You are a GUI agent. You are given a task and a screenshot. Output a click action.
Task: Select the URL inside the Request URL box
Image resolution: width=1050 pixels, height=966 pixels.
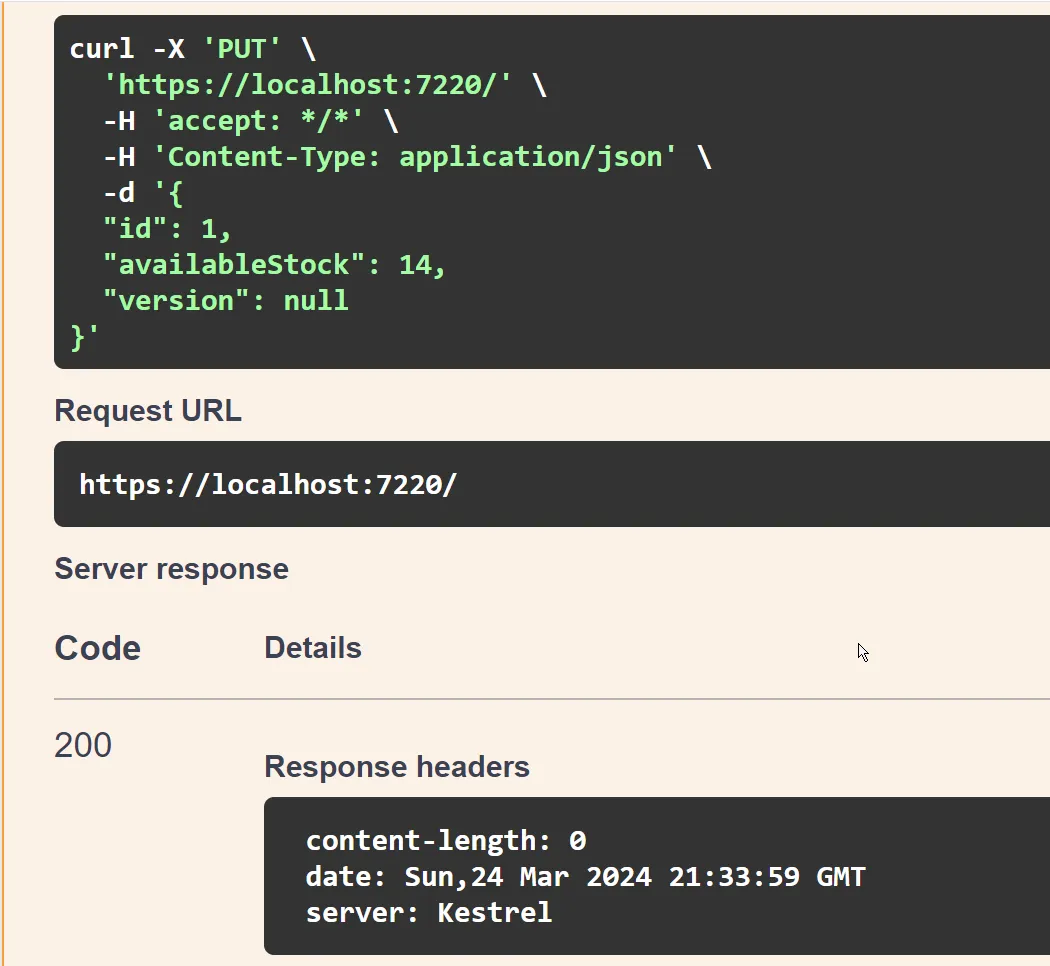tap(268, 484)
